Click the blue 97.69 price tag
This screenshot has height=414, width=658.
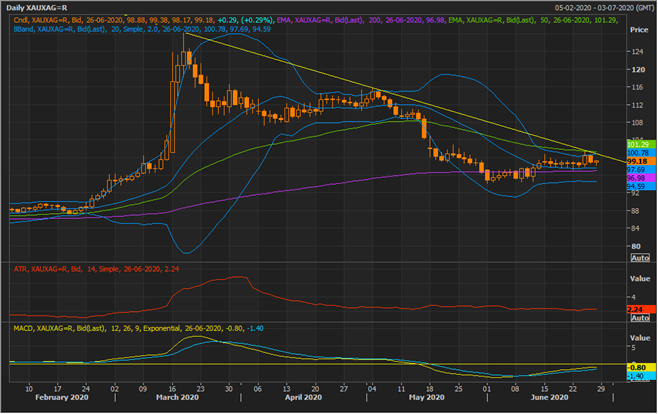[641, 170]
